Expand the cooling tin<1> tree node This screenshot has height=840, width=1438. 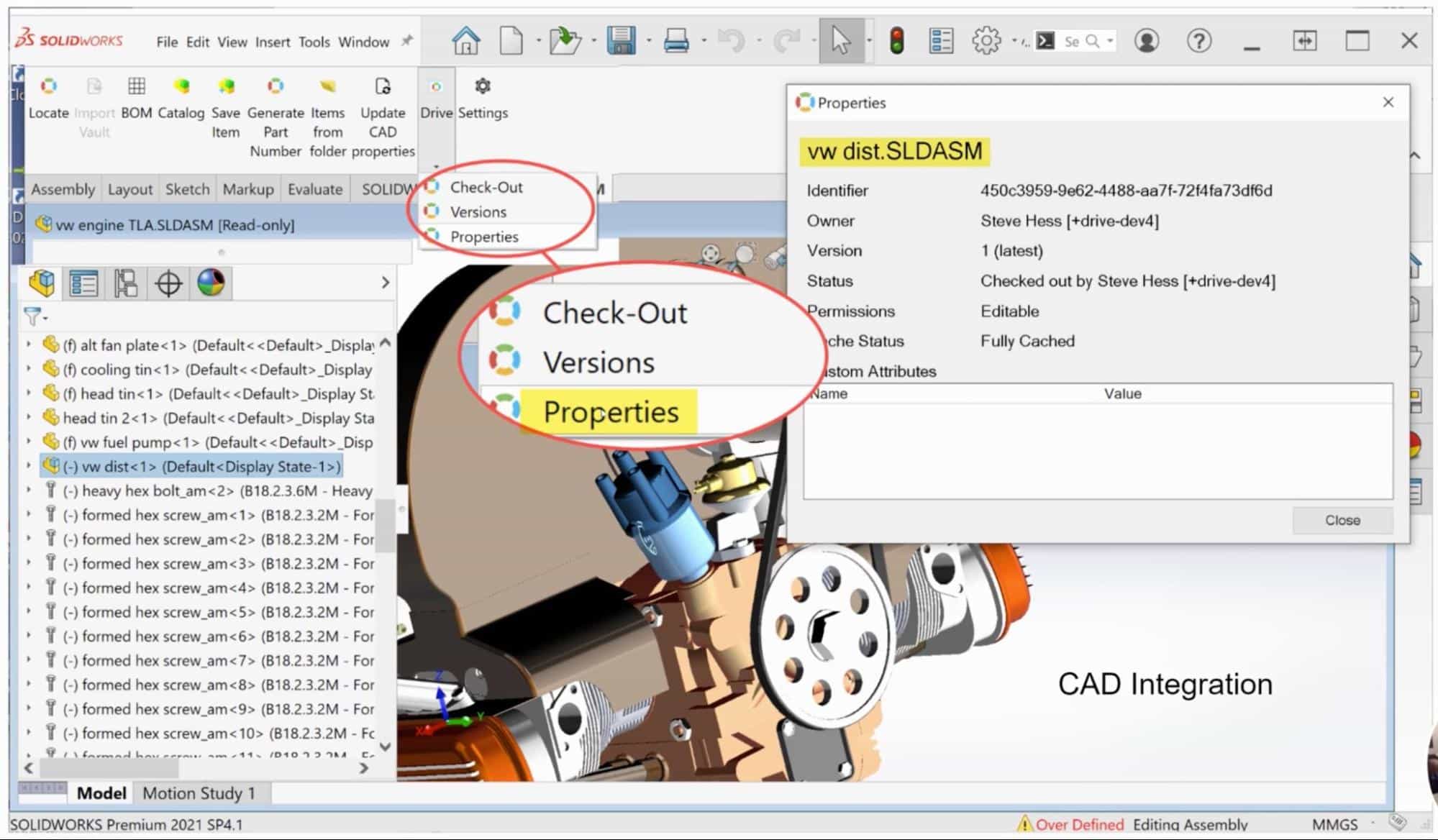[29, 369]
